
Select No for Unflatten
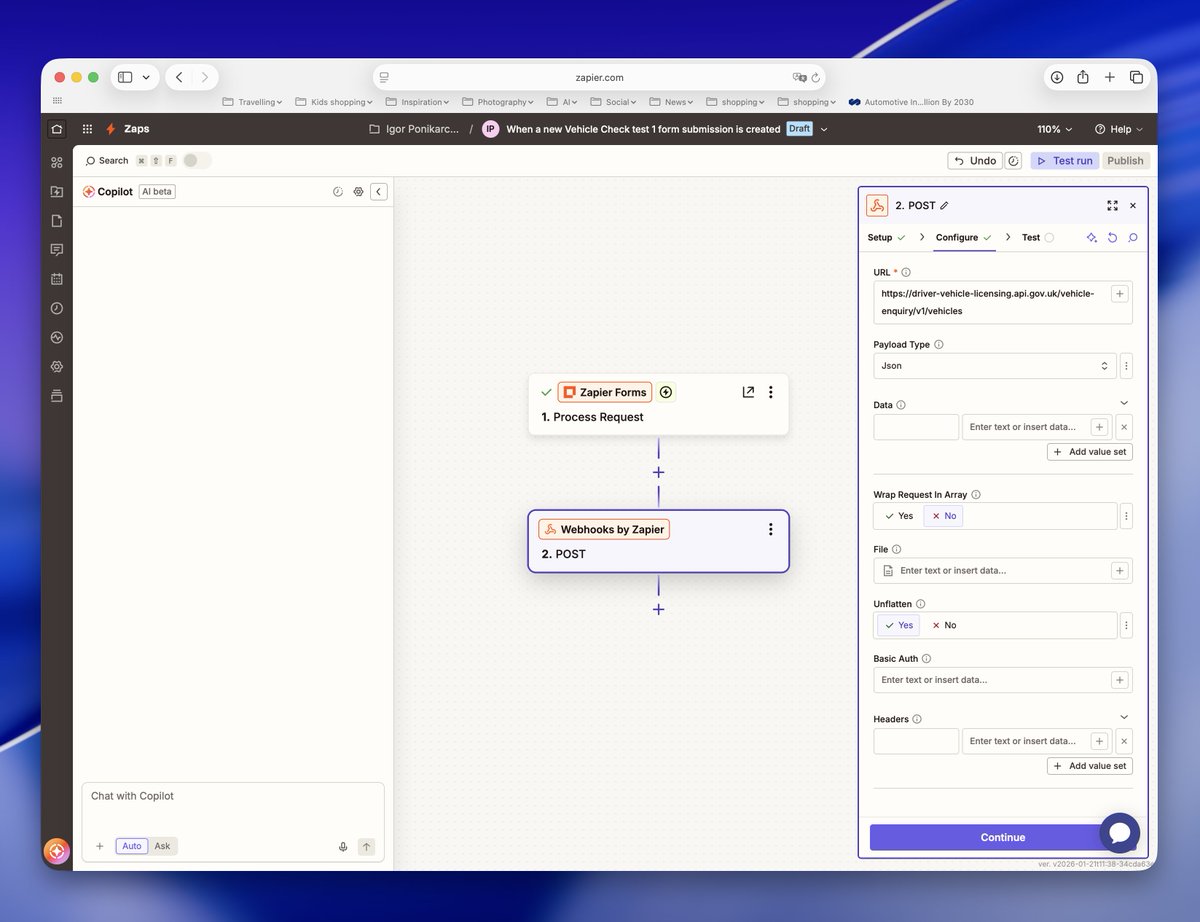943,625
